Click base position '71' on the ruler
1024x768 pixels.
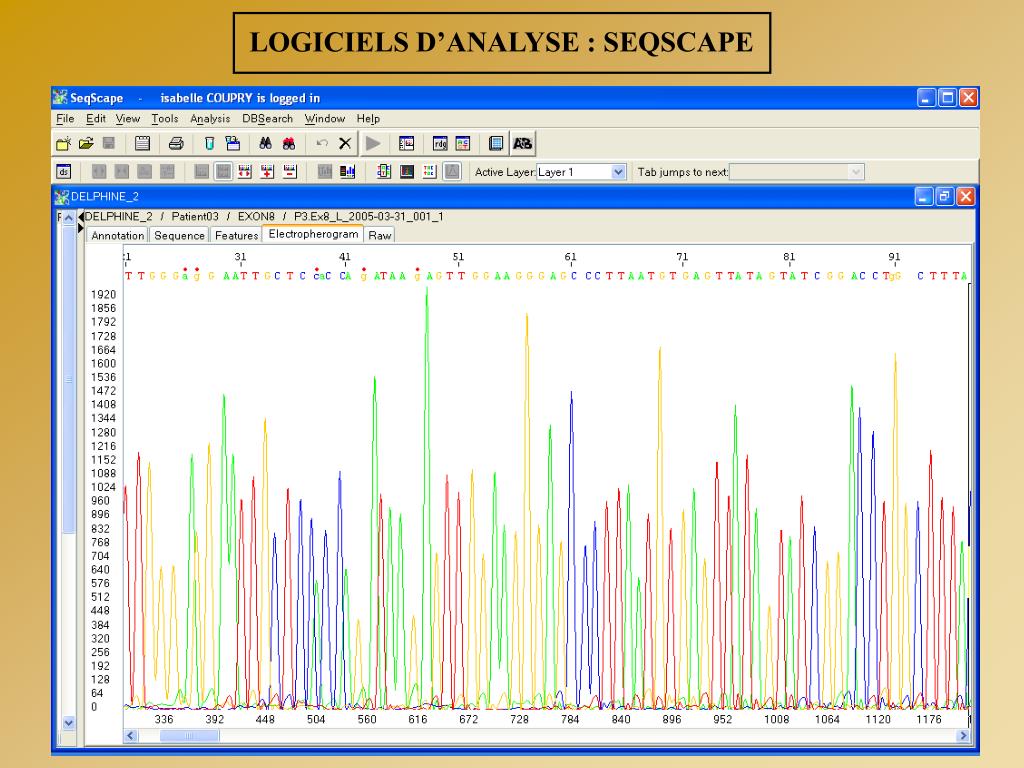pyautogui.click(x=682, y=257)
